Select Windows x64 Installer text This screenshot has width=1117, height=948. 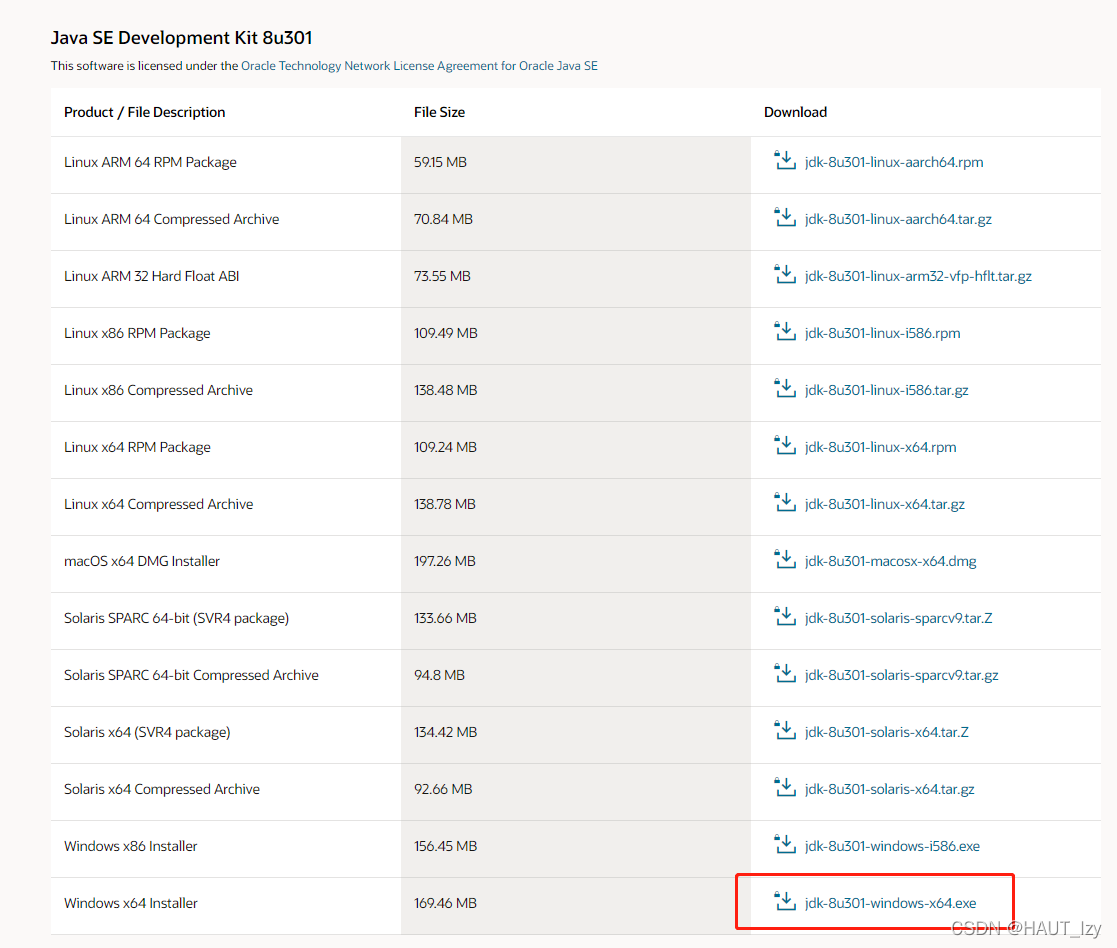131,903
